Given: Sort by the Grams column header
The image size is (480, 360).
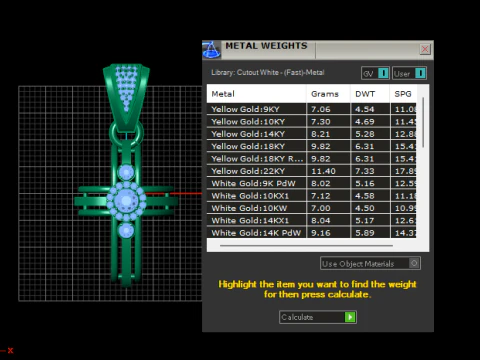Looking at the screenshot, I should click(x=328, y=94).
